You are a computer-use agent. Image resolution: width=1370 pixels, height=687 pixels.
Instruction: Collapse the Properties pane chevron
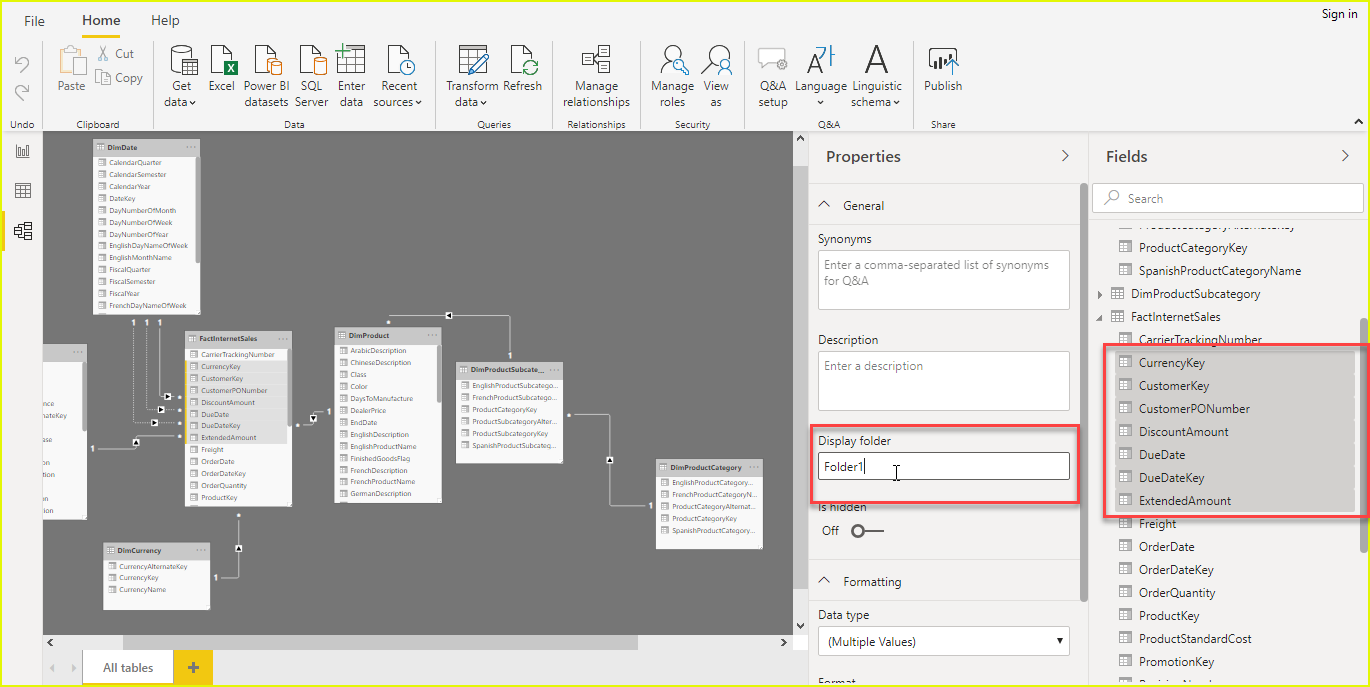click(1065, 157)
